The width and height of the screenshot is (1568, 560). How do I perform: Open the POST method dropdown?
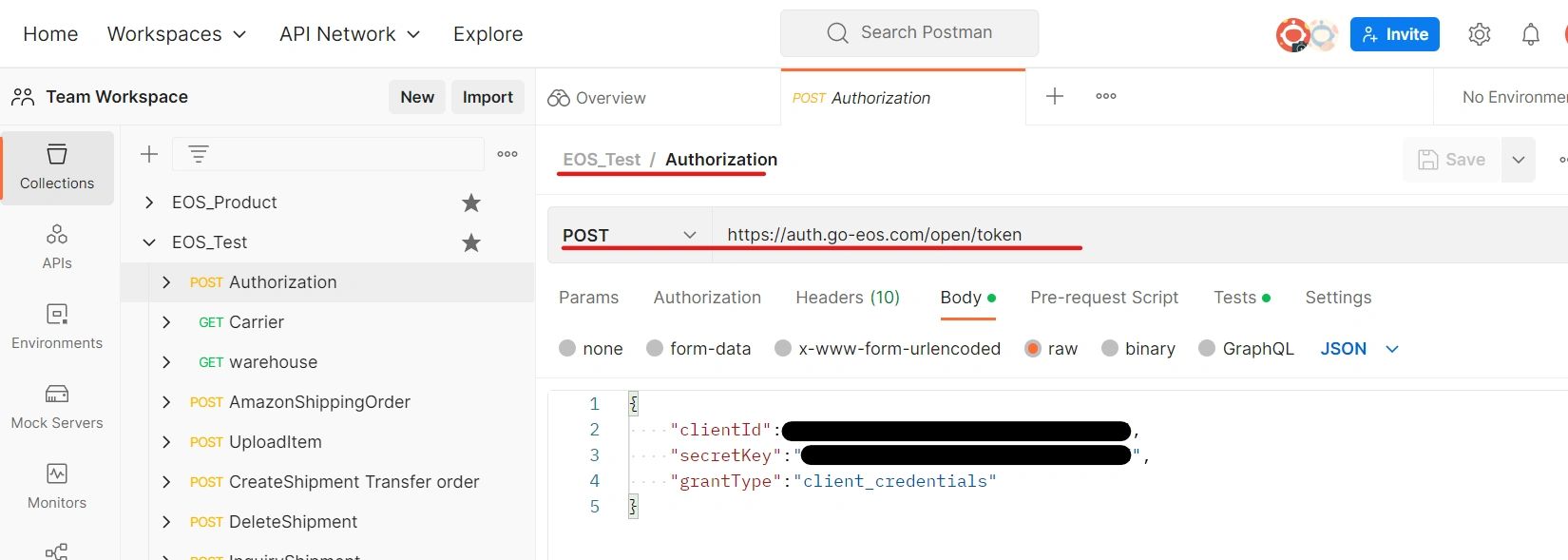[630, 235]
